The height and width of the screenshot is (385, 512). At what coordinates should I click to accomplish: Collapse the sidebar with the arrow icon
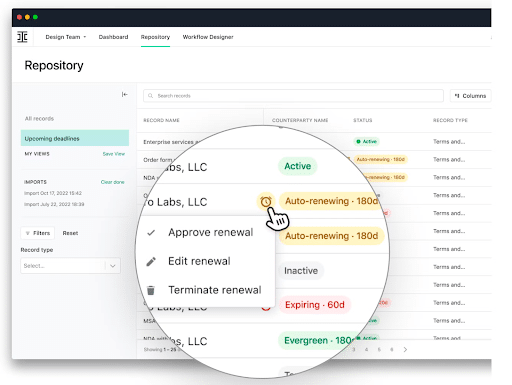[x=124, y=95]
